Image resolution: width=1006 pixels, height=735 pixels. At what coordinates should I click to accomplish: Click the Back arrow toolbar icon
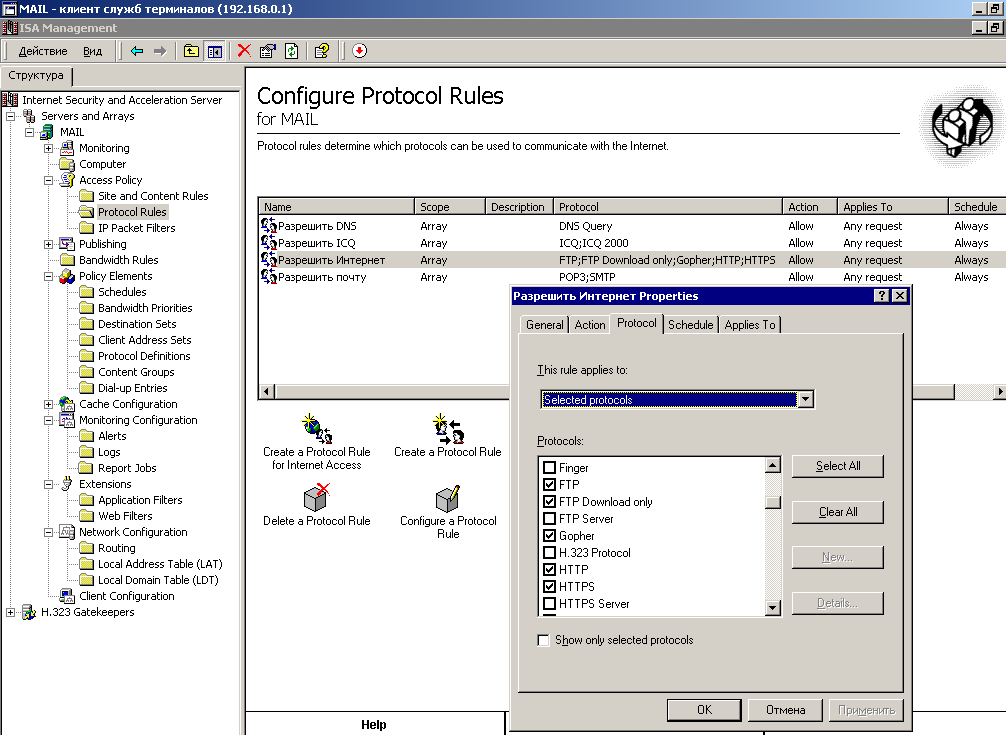coord(137,51)
